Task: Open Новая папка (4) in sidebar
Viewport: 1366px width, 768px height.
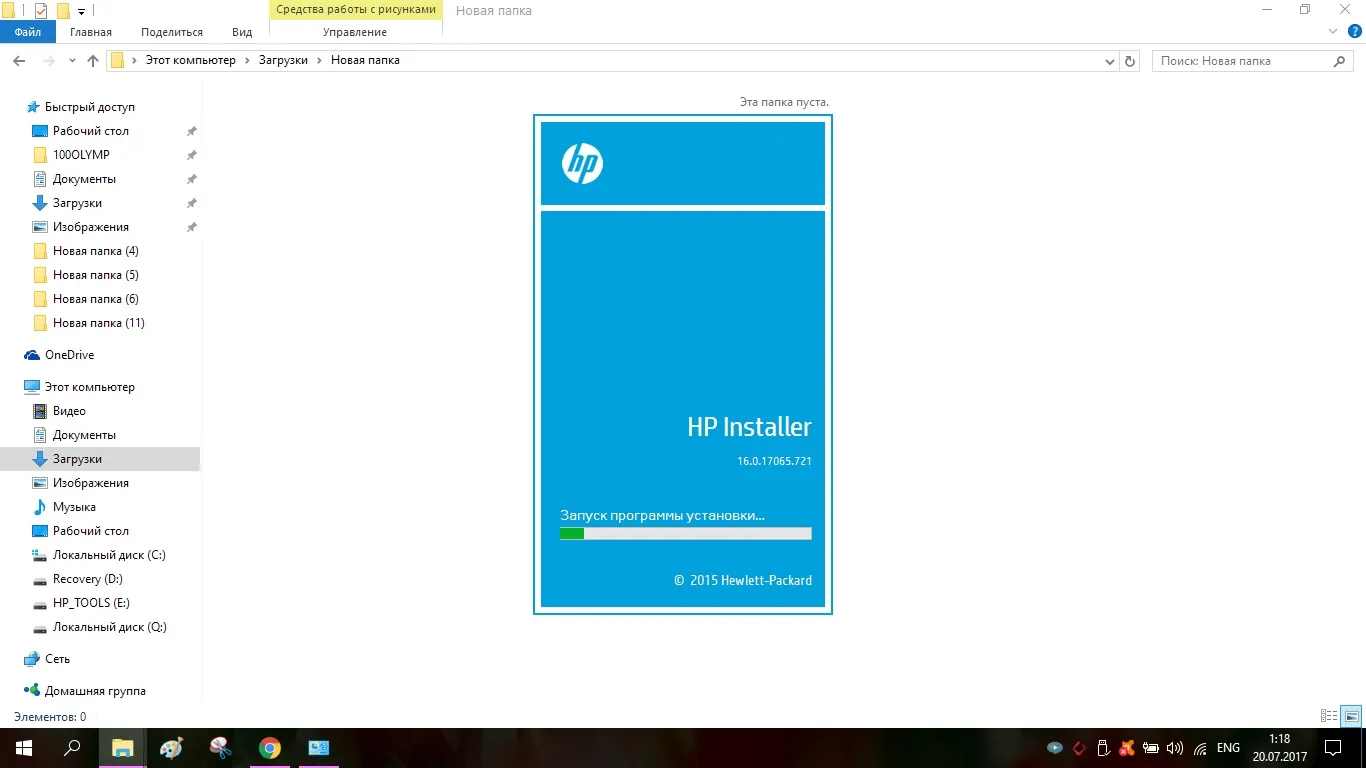Action: coord(95,251)
